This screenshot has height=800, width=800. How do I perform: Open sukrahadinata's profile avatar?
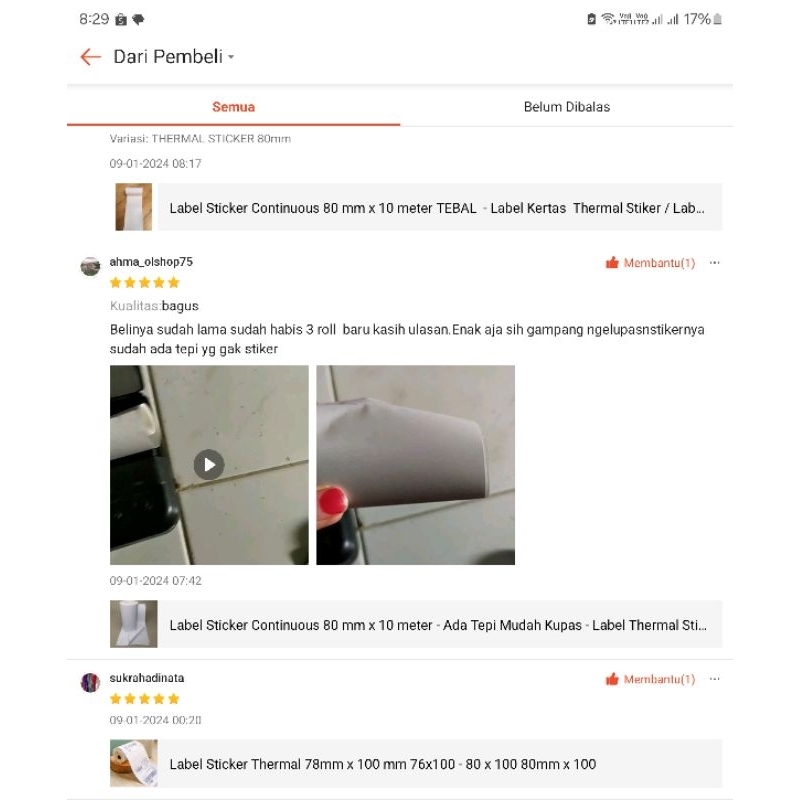click(90, 683)
